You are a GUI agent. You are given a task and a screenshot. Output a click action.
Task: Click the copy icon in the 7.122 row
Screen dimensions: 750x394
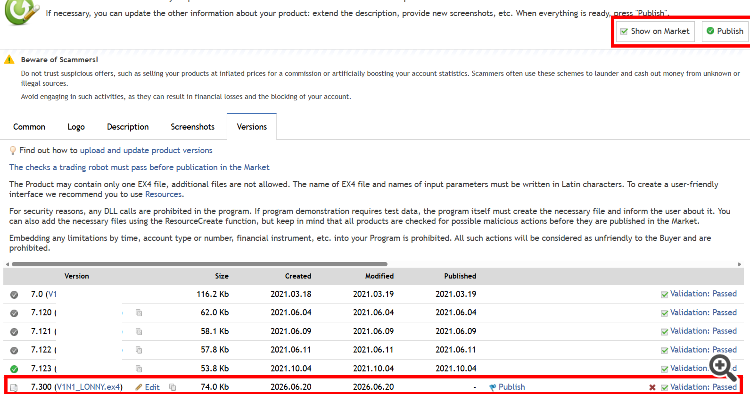click(x=139, y=350)
